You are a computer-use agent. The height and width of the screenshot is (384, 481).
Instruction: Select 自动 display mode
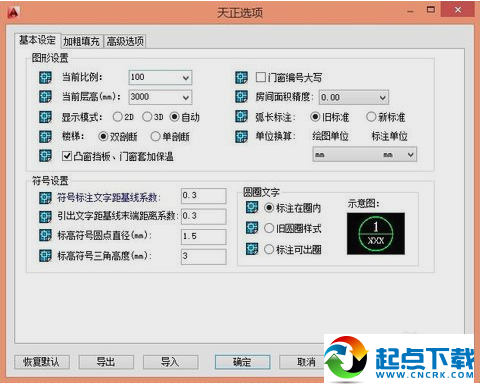coord(174,117)
